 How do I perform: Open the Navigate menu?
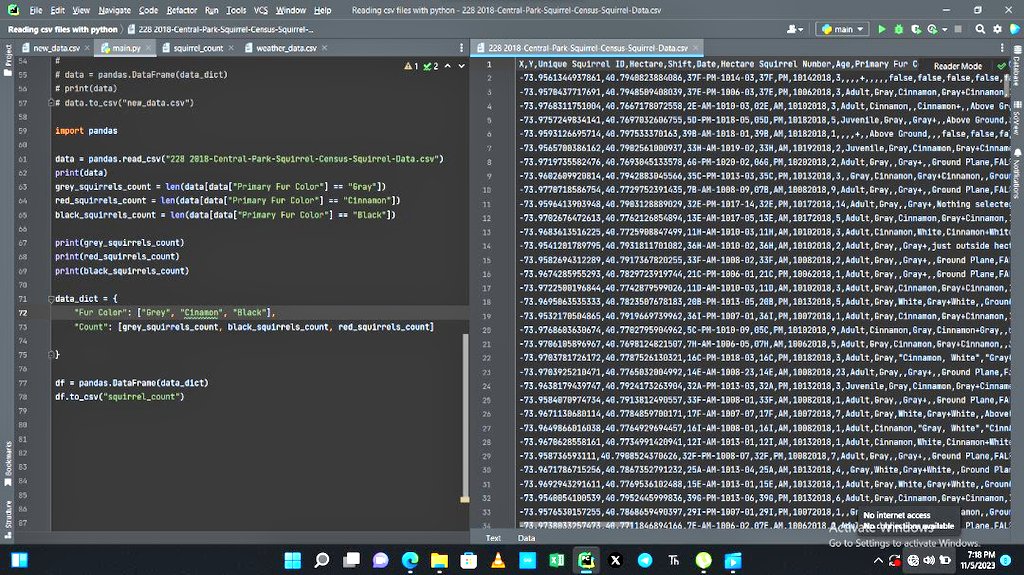[x=114, y=10]
